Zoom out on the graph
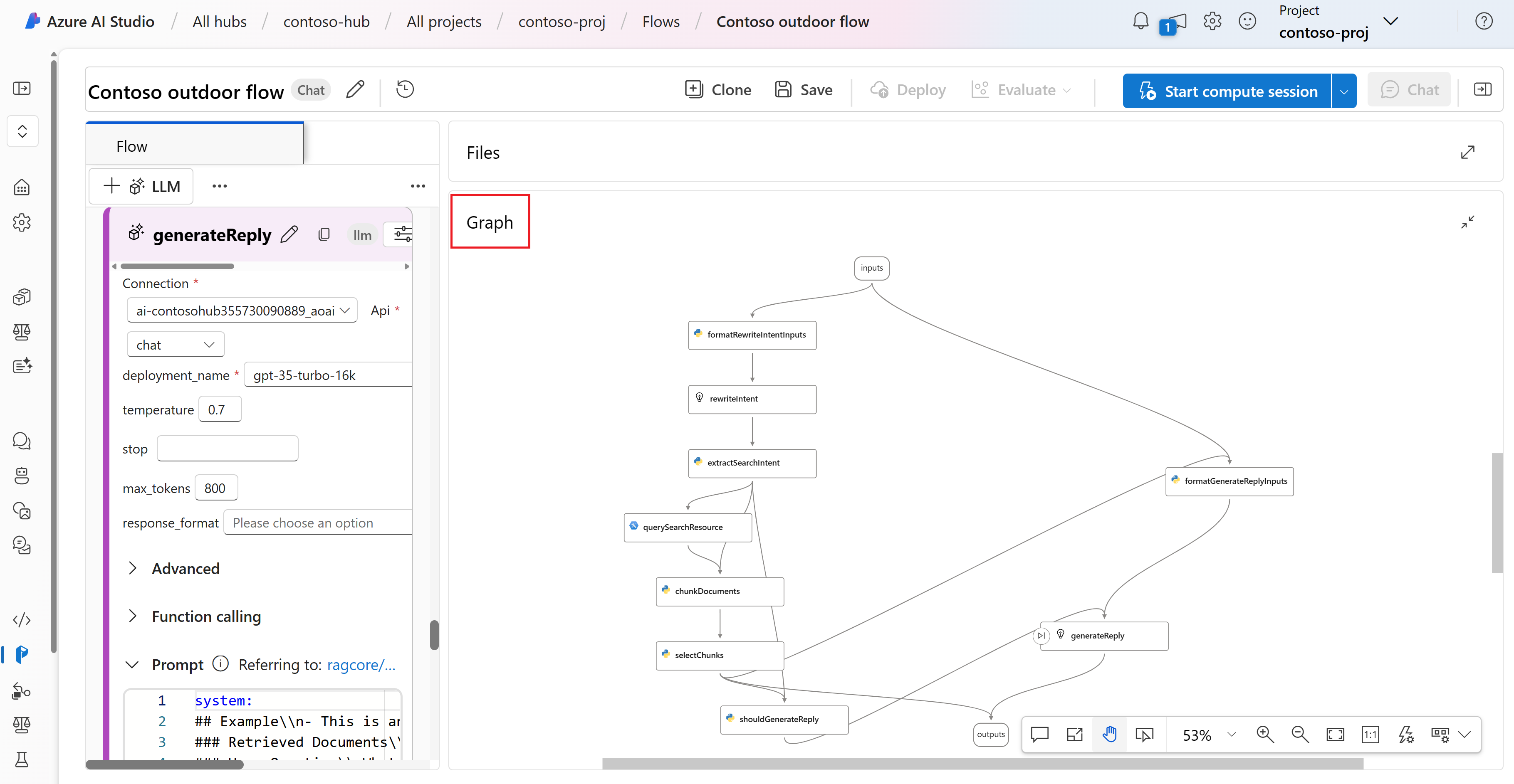 click(x=1299, y=734)
